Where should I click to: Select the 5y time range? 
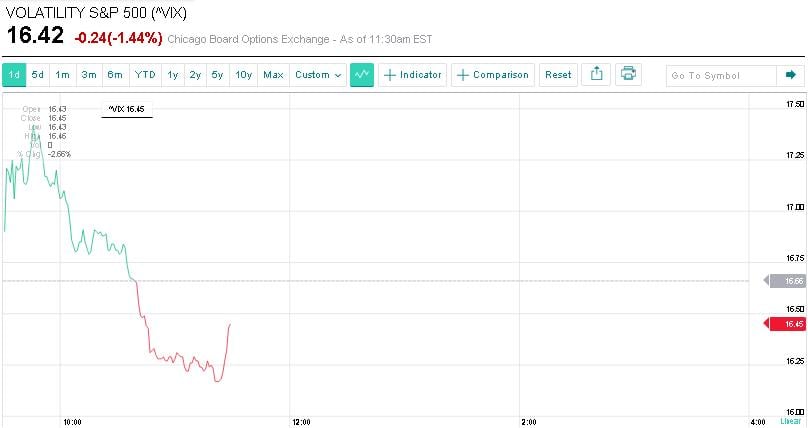[217, 75]
